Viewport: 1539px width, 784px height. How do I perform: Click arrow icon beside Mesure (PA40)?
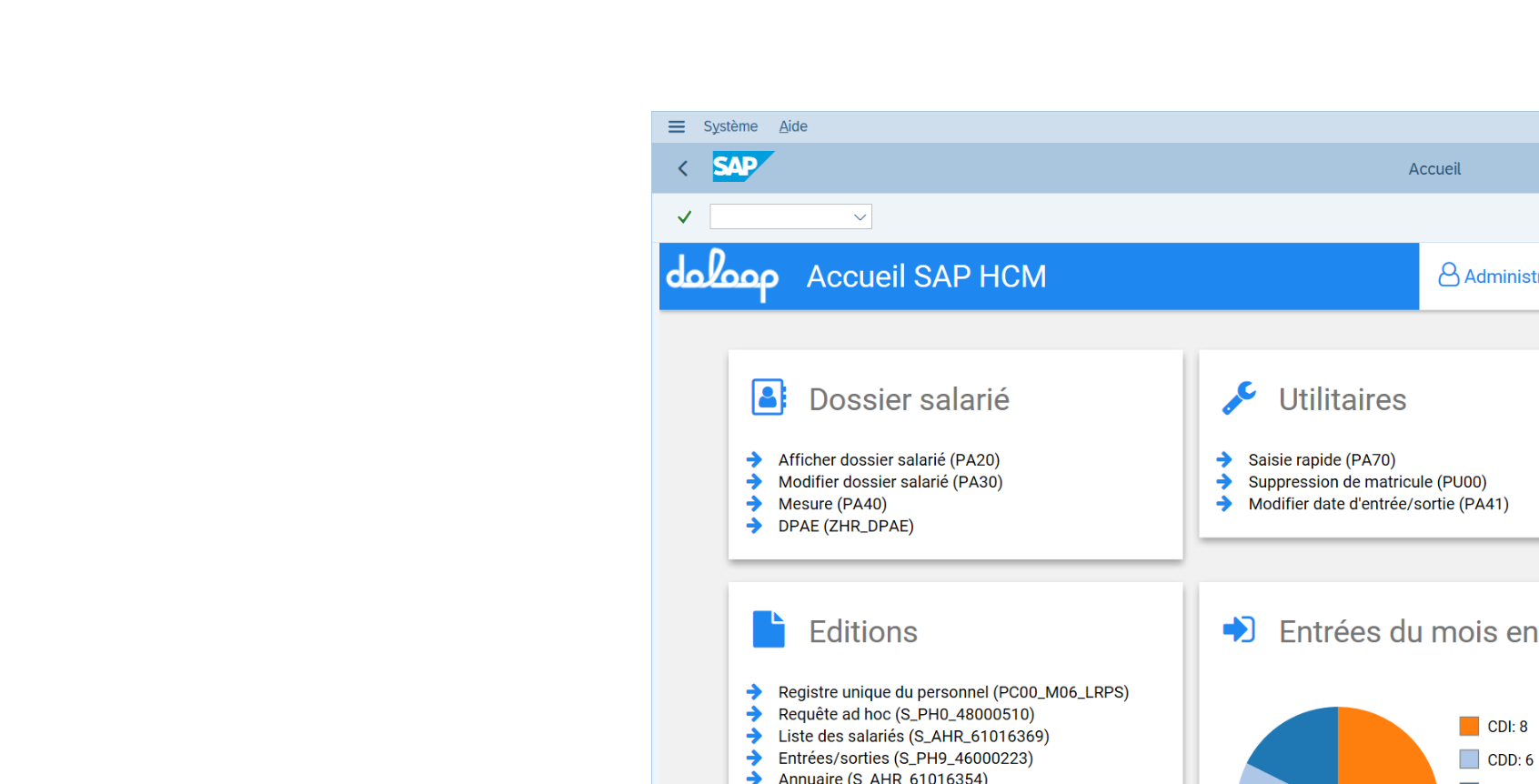coord(754,503)
